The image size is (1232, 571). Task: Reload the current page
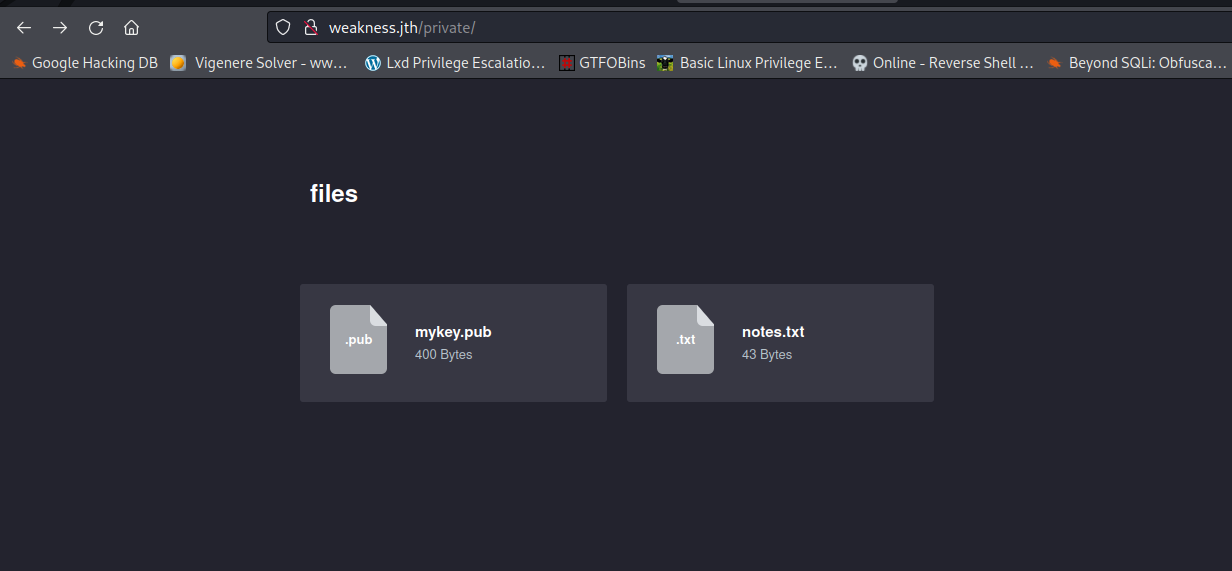(96, 28)
